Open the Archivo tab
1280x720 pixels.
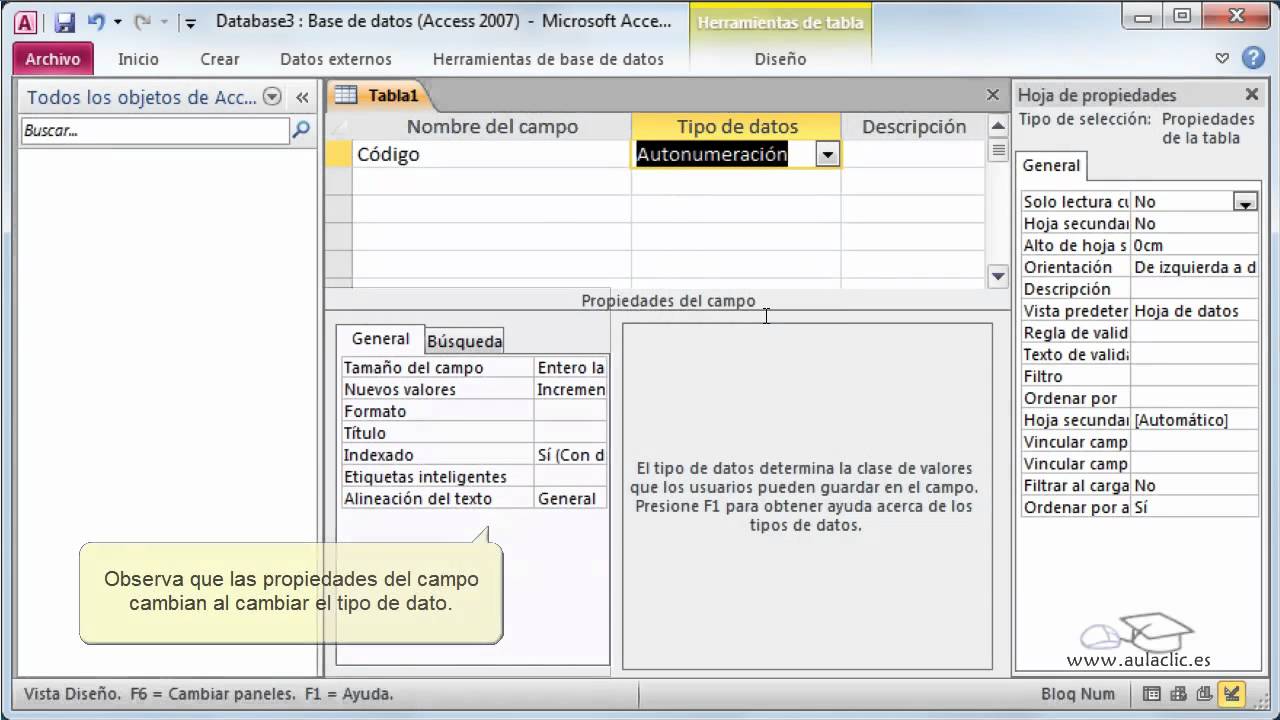point(53,59)
